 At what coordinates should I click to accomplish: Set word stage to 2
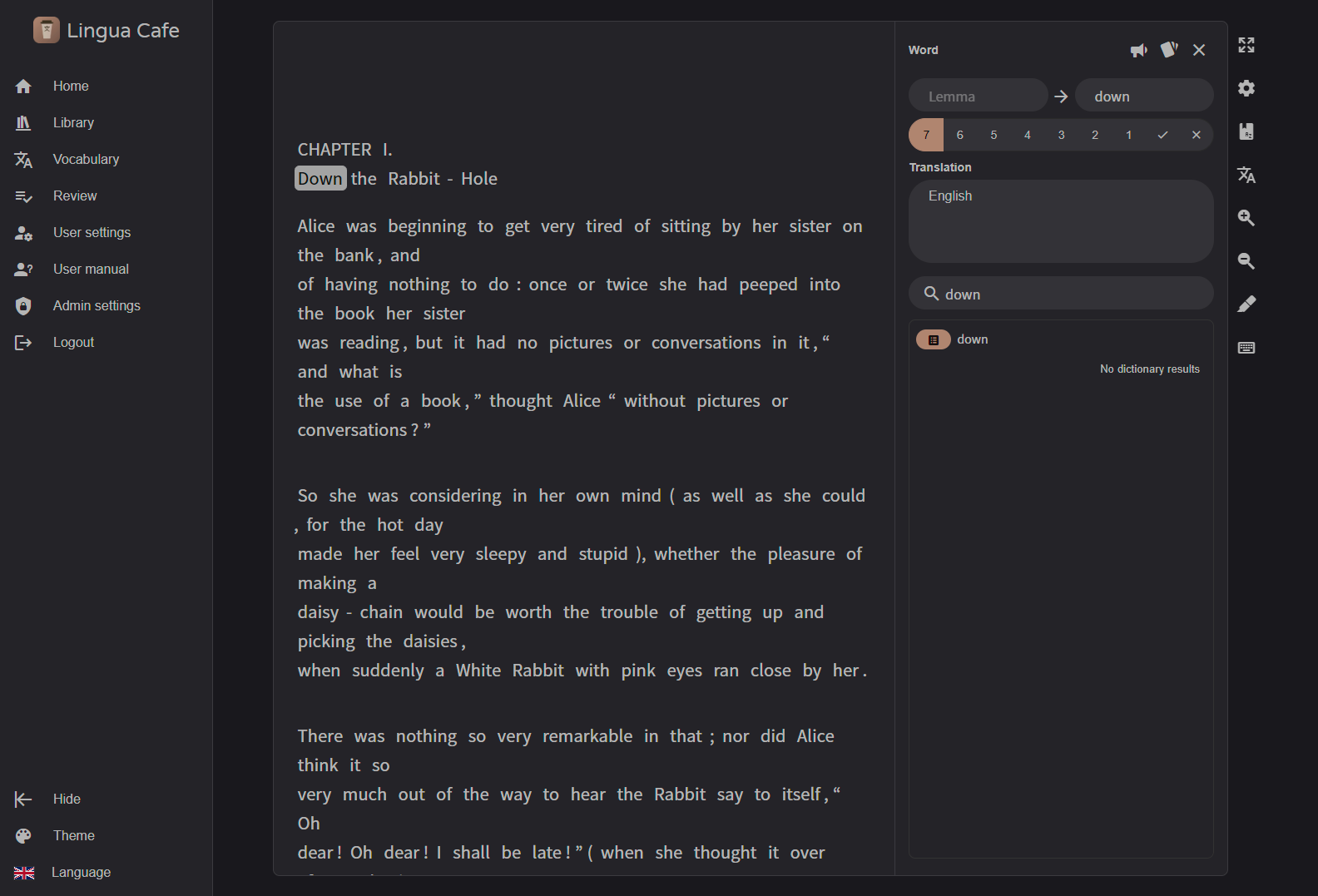click(x=1095, y=135)
